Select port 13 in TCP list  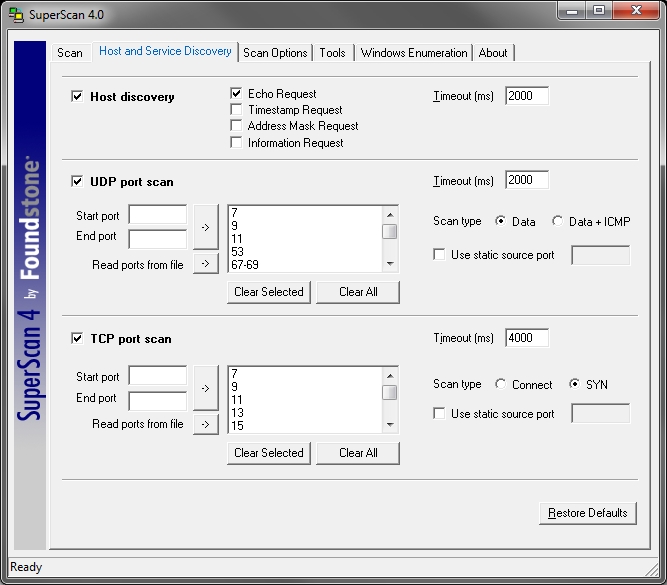click(306, 412)
